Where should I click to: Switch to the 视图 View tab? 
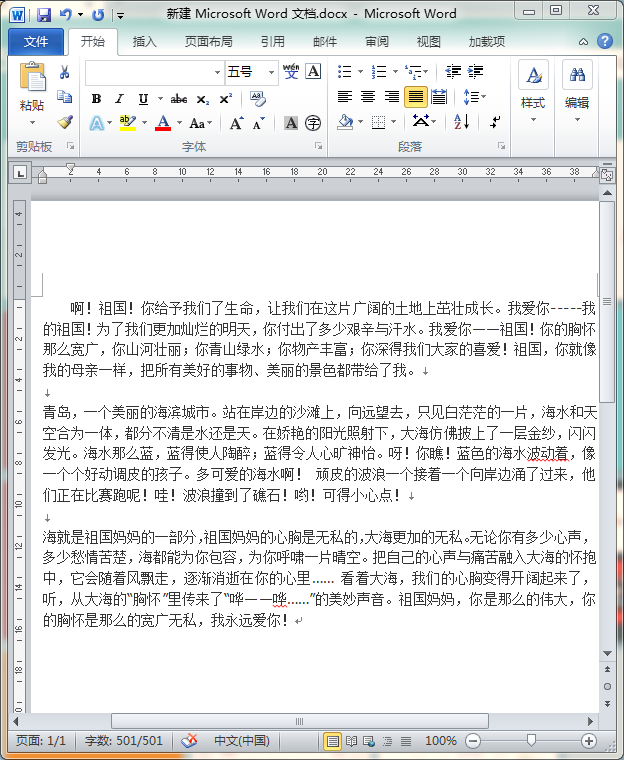(x=429, y=42)
